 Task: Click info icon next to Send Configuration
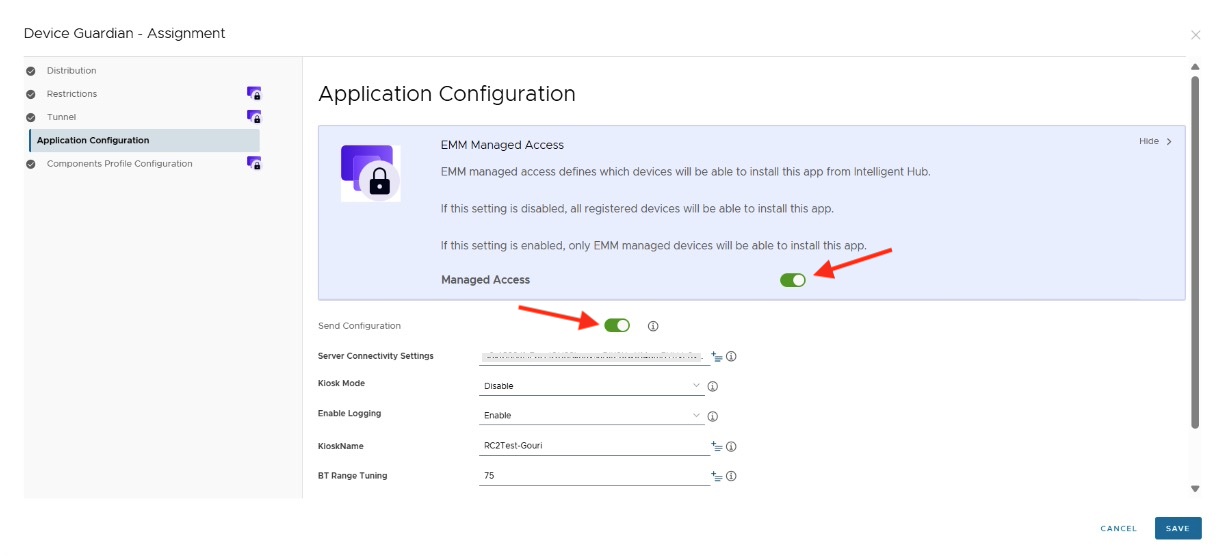coord(653,326)
